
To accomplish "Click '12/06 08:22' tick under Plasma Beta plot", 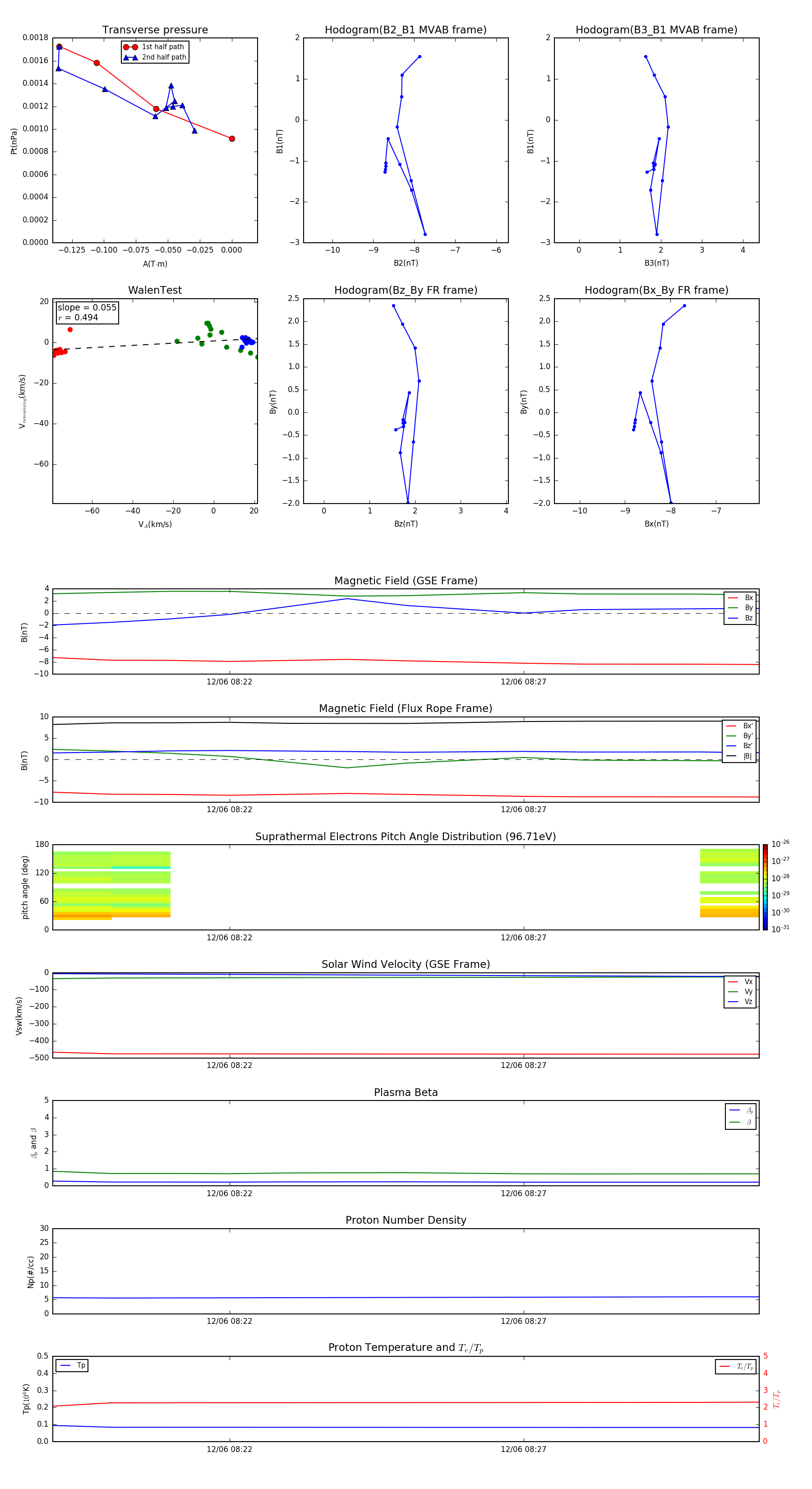I will 230,1193.
